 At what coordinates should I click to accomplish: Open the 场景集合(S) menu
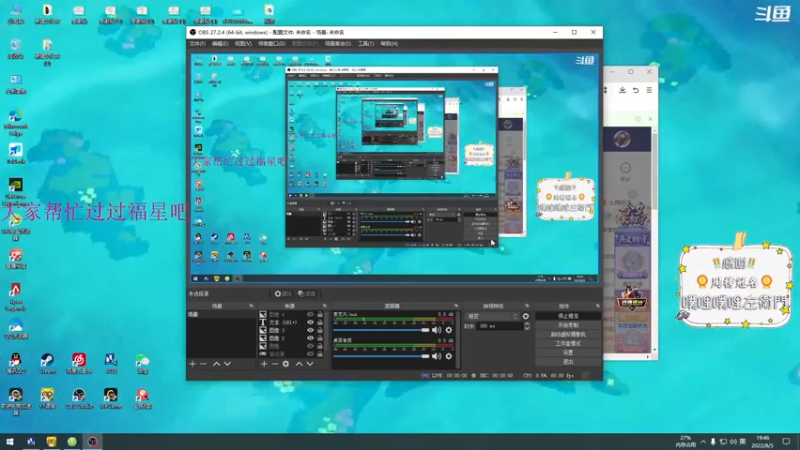pos(338,44)
